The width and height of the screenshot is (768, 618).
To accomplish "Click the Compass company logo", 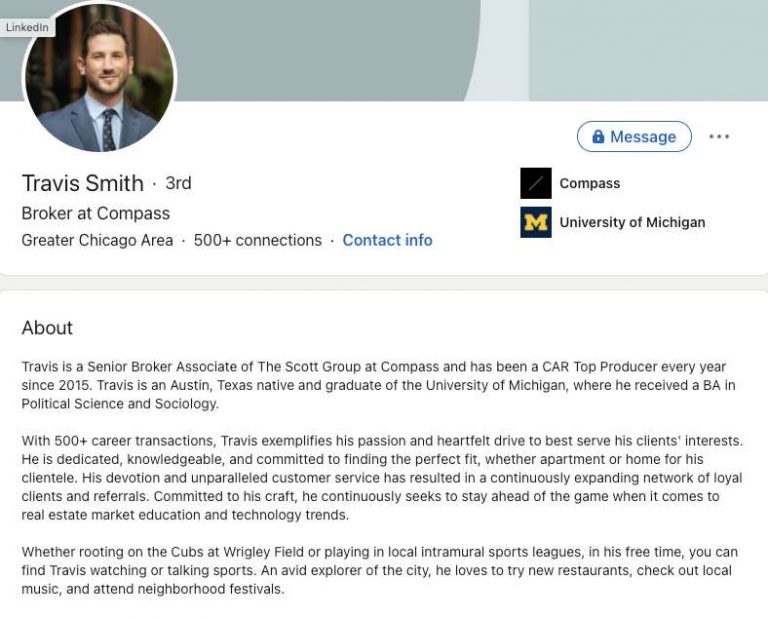I will coord(536,183).
